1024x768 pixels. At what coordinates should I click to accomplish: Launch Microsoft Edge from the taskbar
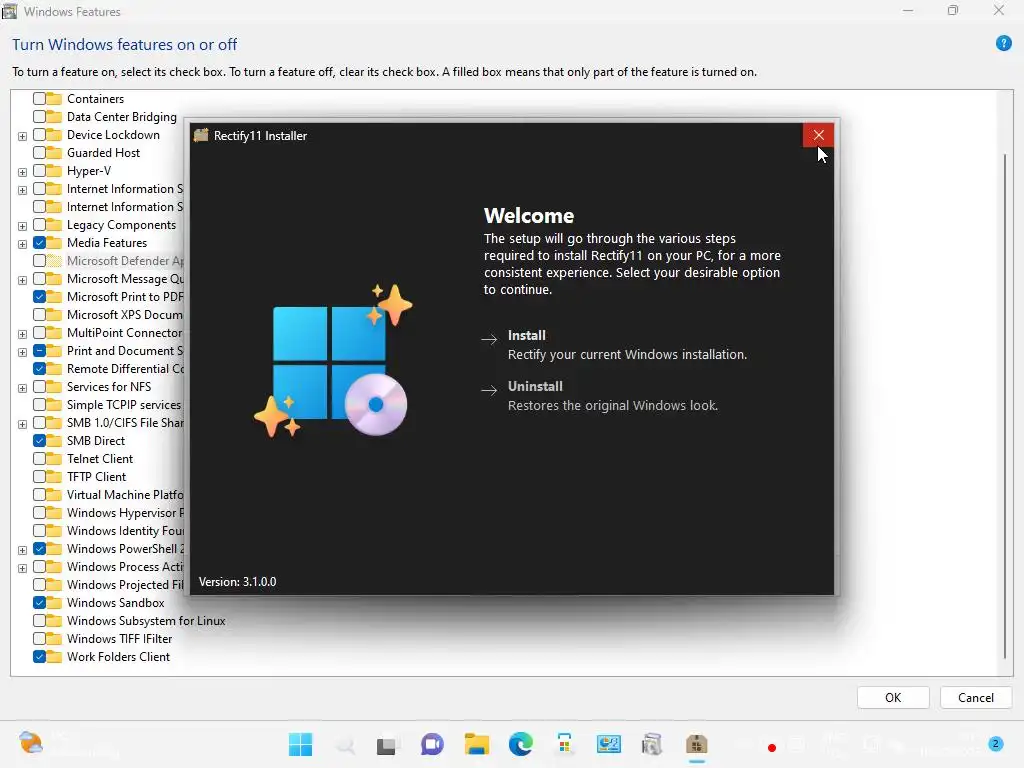[520, 744]
